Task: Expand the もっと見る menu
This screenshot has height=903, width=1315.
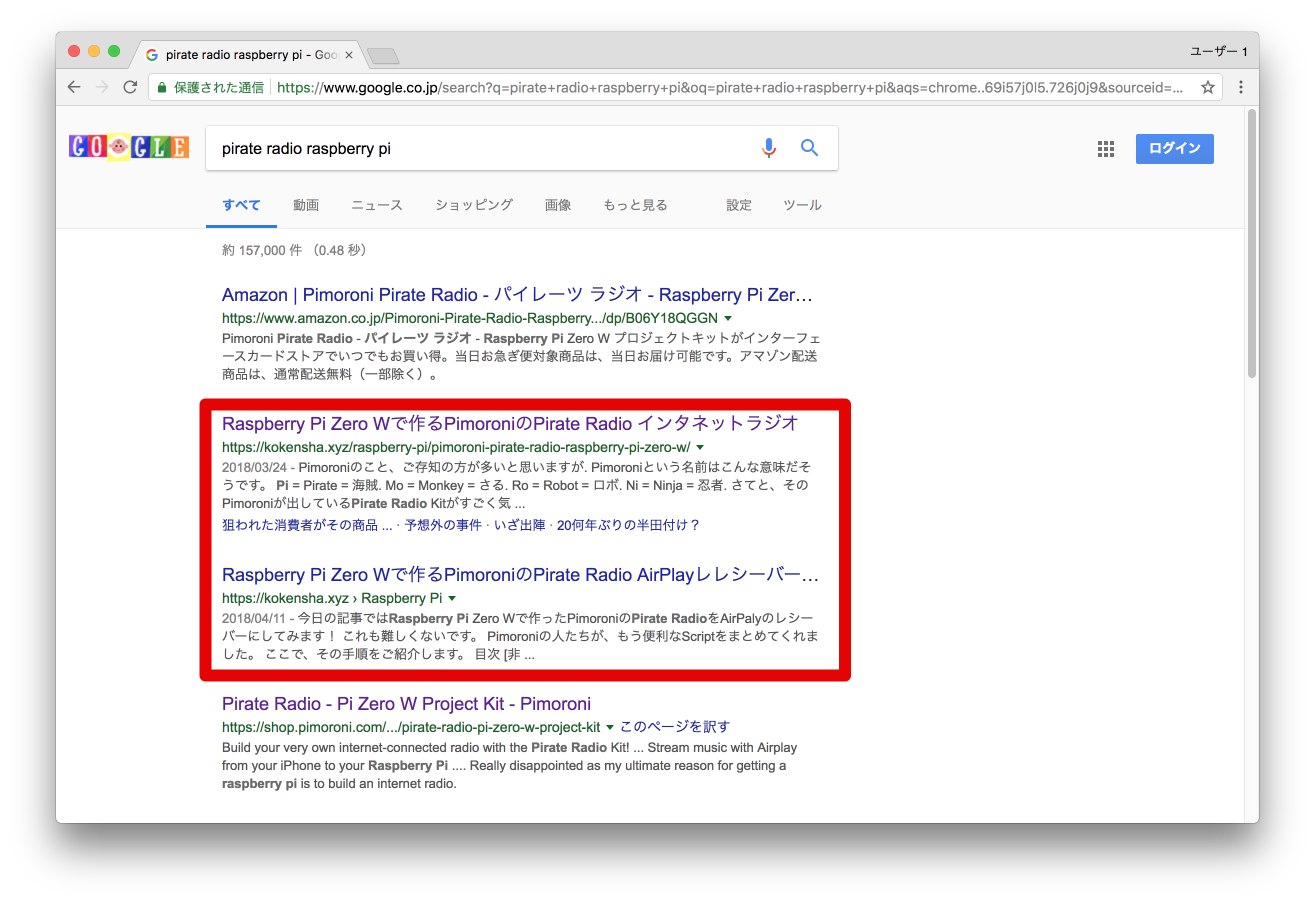Action: point(635,205)
